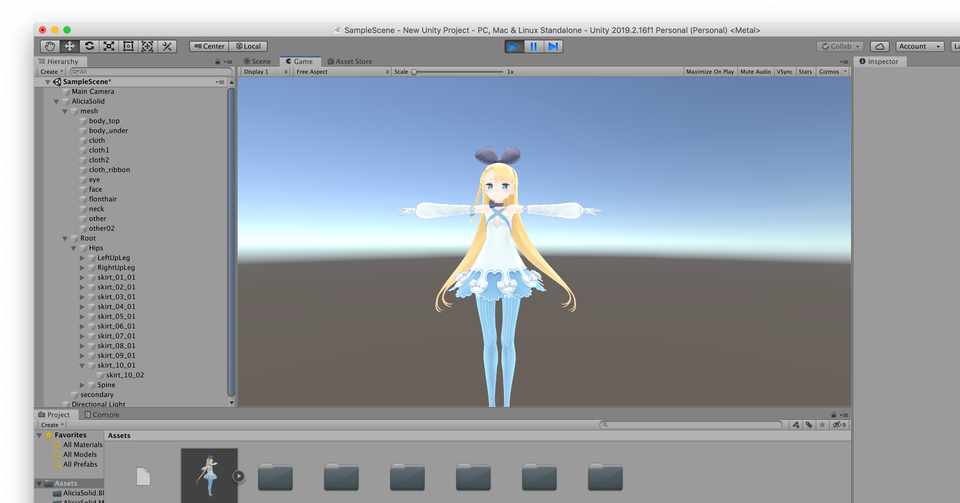
Task: Toggle the Project panel lock icon
Action: click(x=833, y=415)
